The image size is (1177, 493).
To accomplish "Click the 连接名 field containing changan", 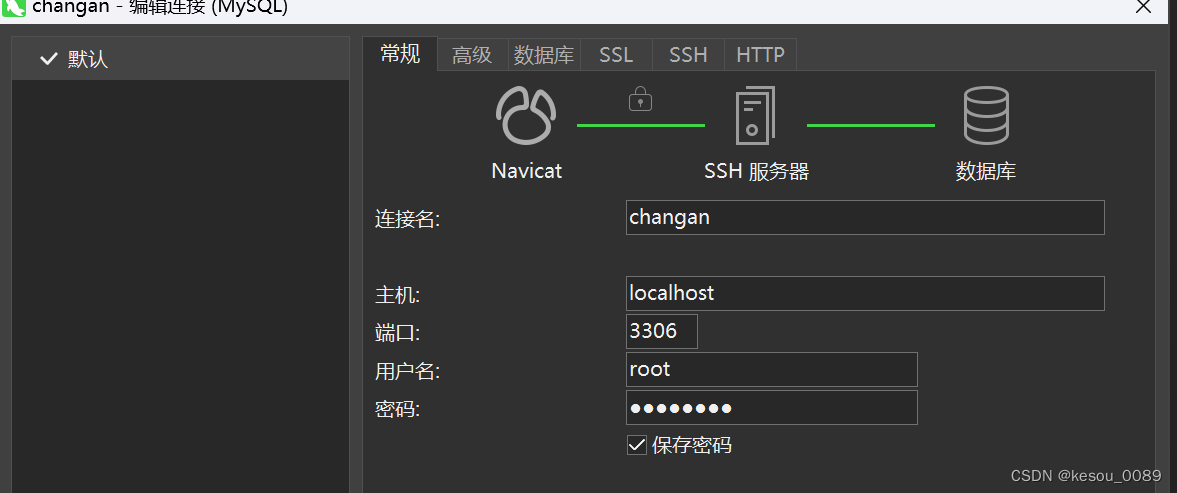I will 865,218.
